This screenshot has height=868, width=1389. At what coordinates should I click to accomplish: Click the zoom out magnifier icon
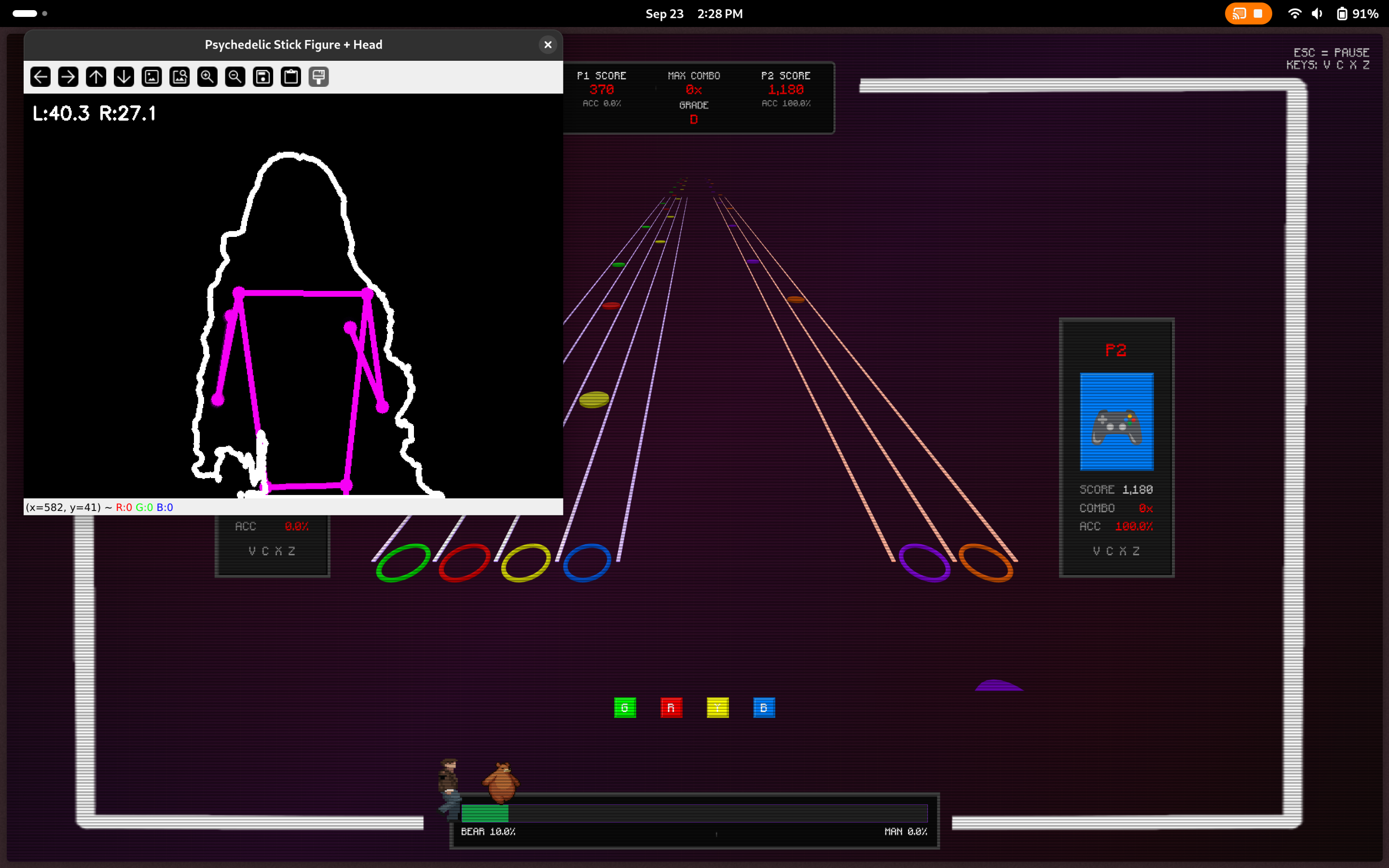tap(235, 77)
